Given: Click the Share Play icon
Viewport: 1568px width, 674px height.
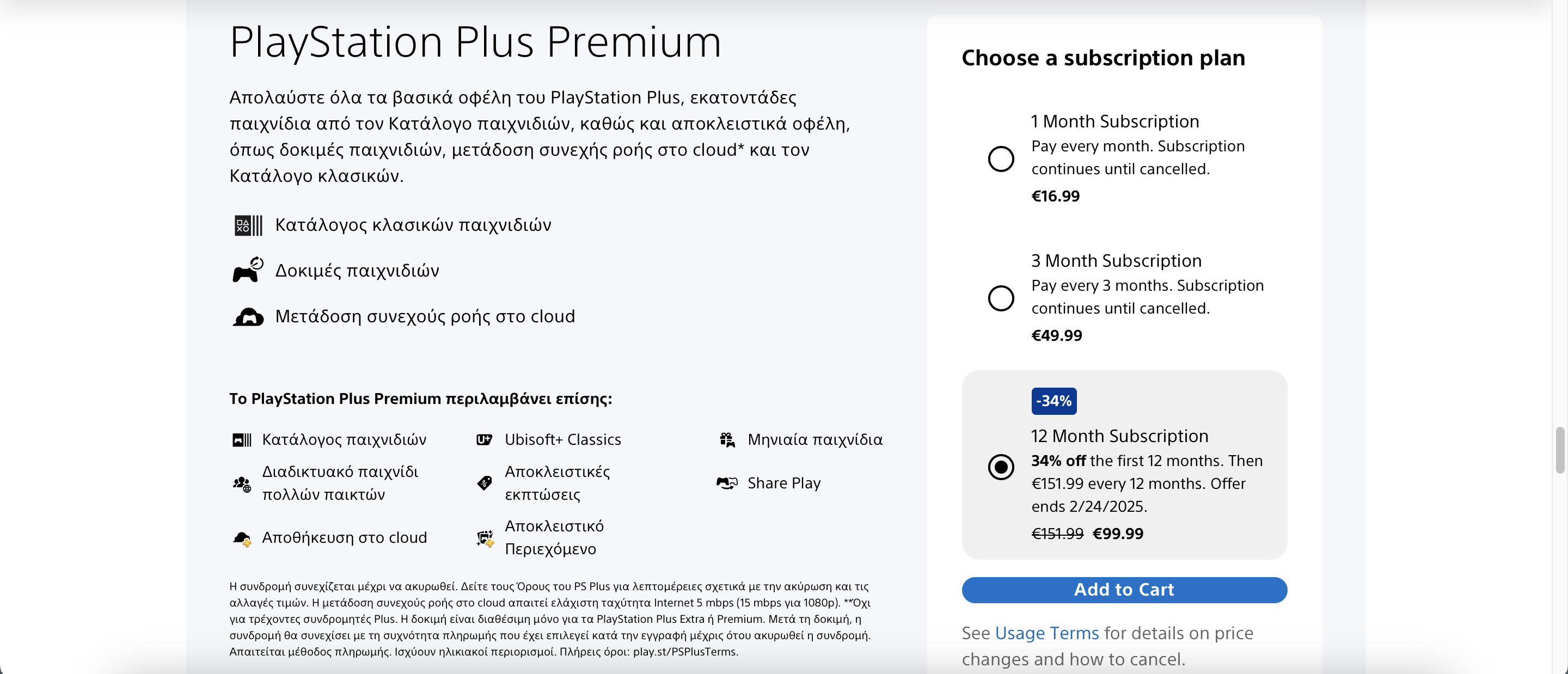Looking at the screenshot, I should 727,483.
